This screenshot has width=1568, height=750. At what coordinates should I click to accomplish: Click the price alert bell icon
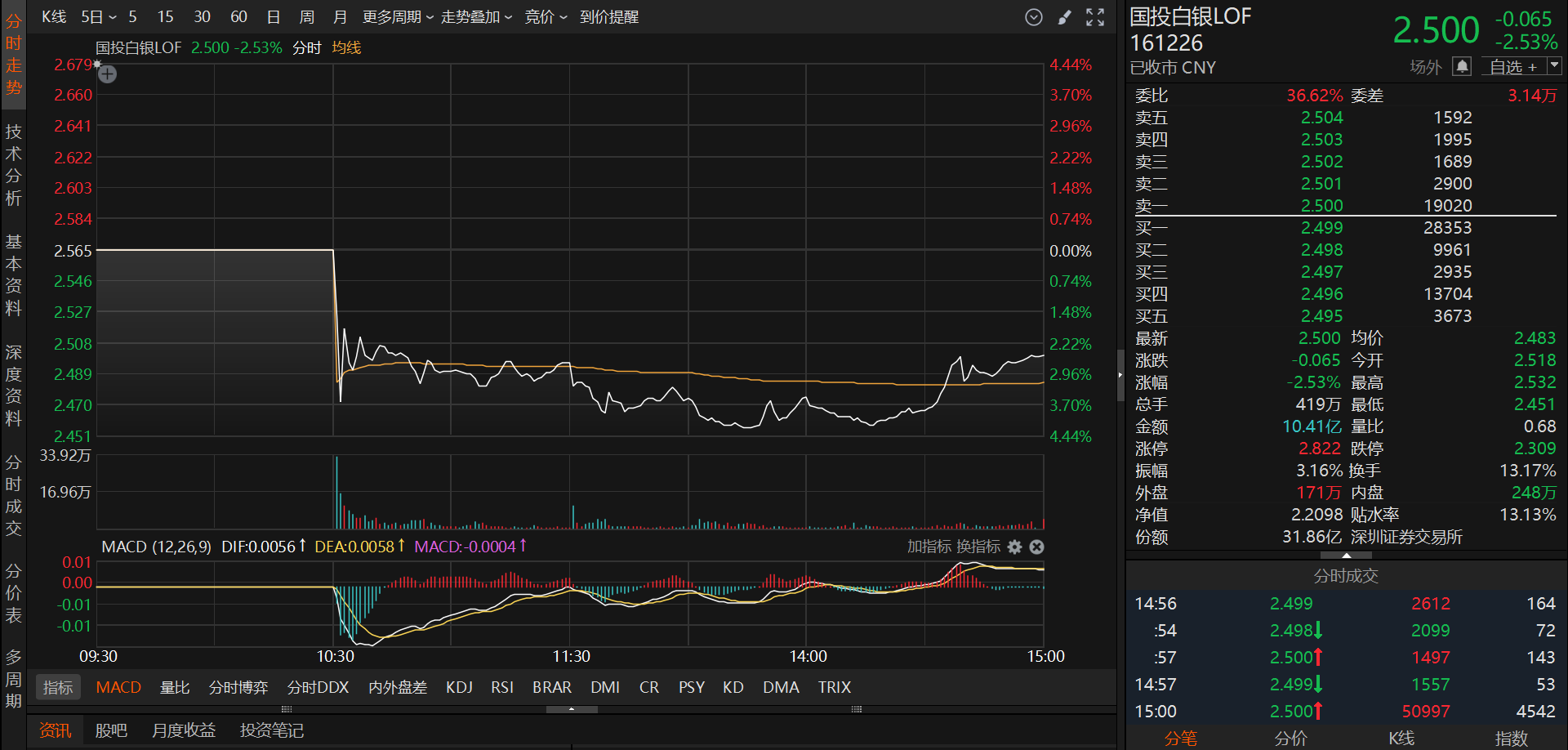(x=1462, y=66)
